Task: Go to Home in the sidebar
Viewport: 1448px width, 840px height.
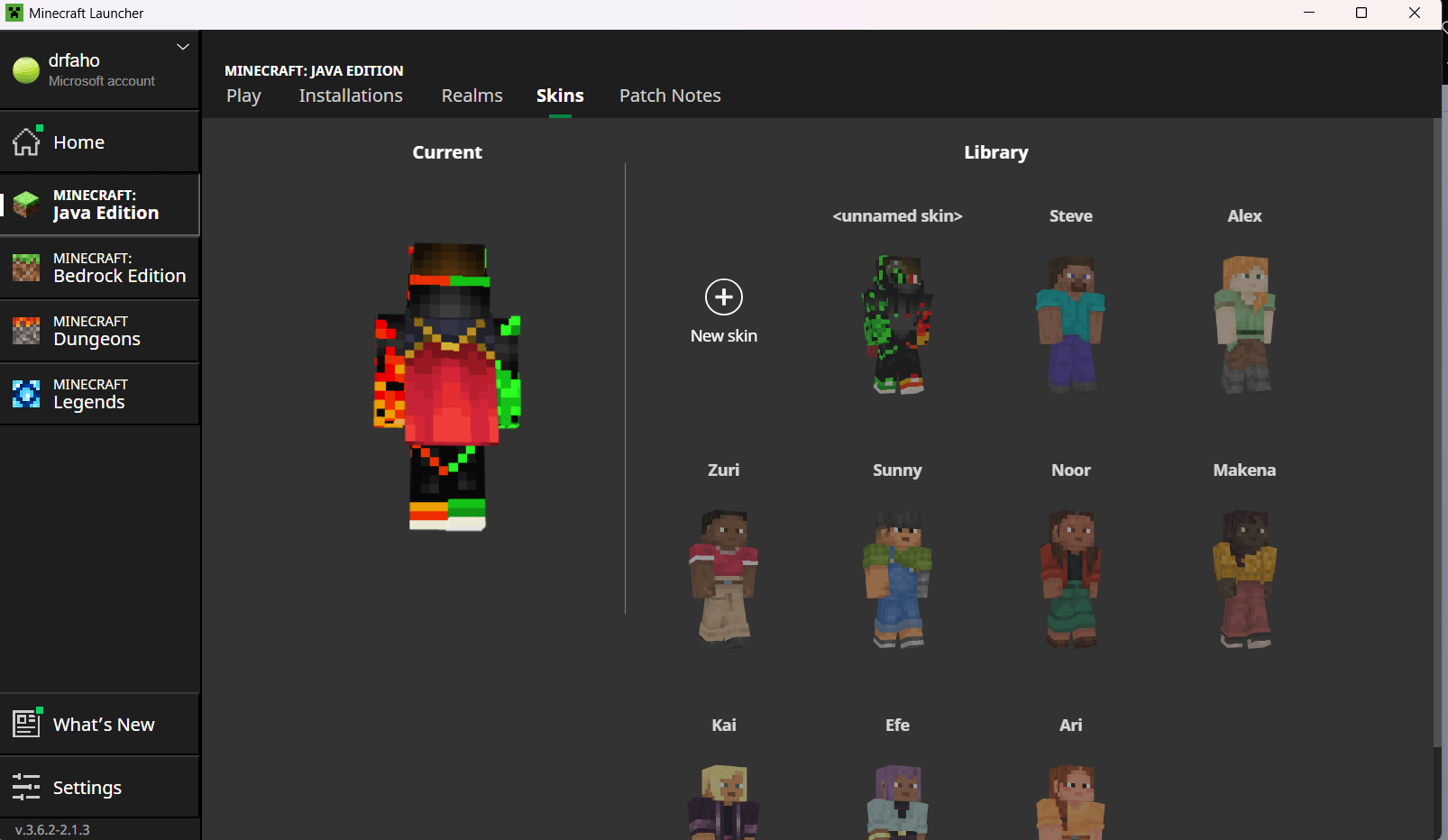Action: (x=99, y=142)
